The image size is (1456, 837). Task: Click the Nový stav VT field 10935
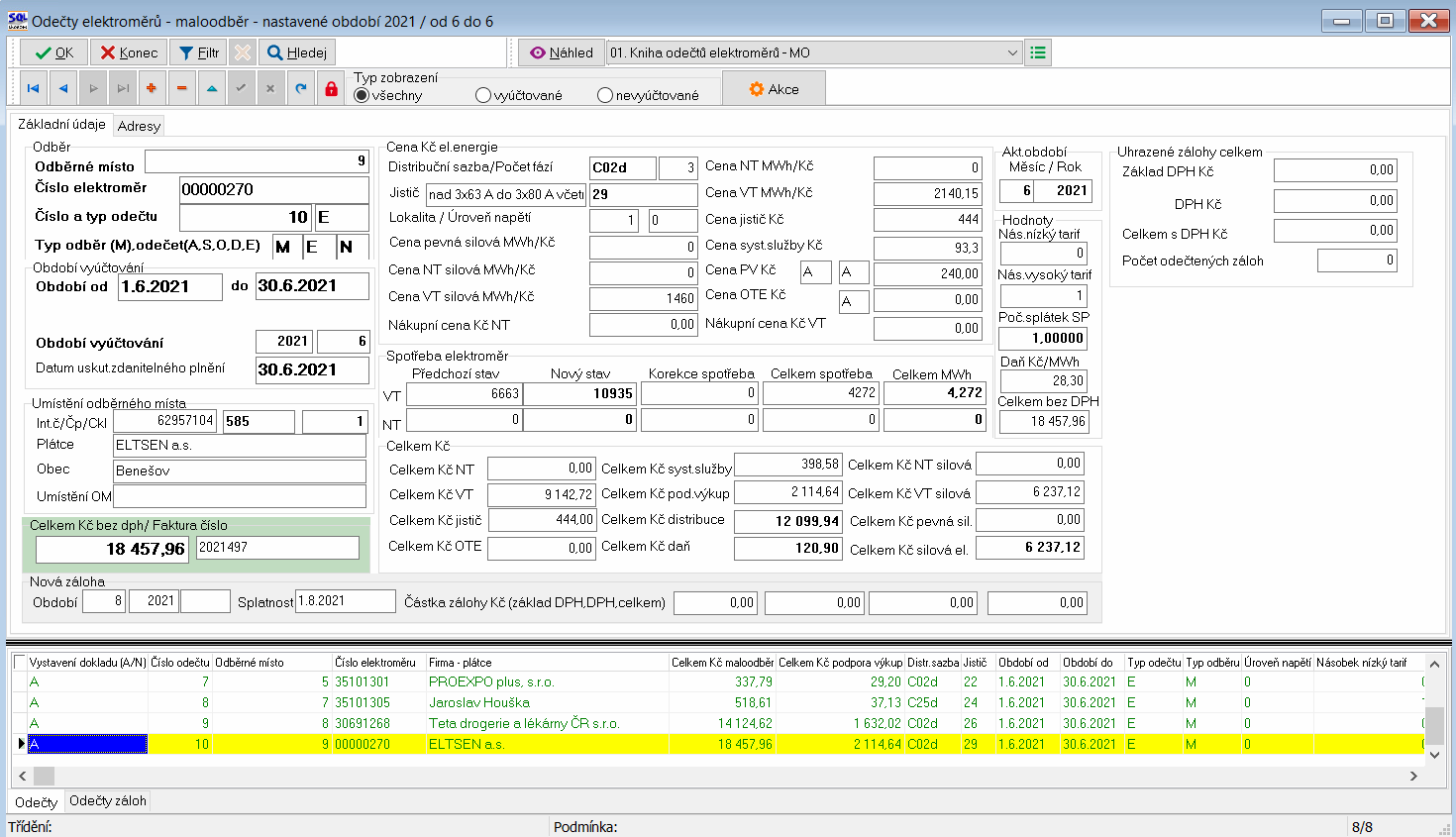(x=579, y=393)
